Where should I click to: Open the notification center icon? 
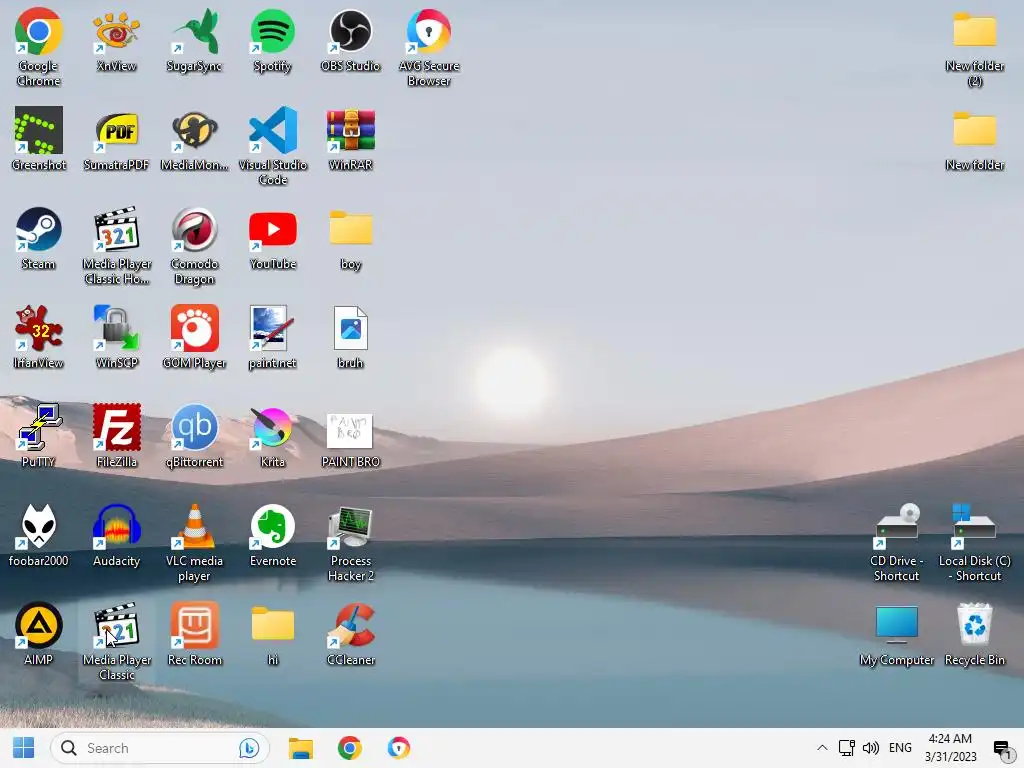coord(1002,749)
